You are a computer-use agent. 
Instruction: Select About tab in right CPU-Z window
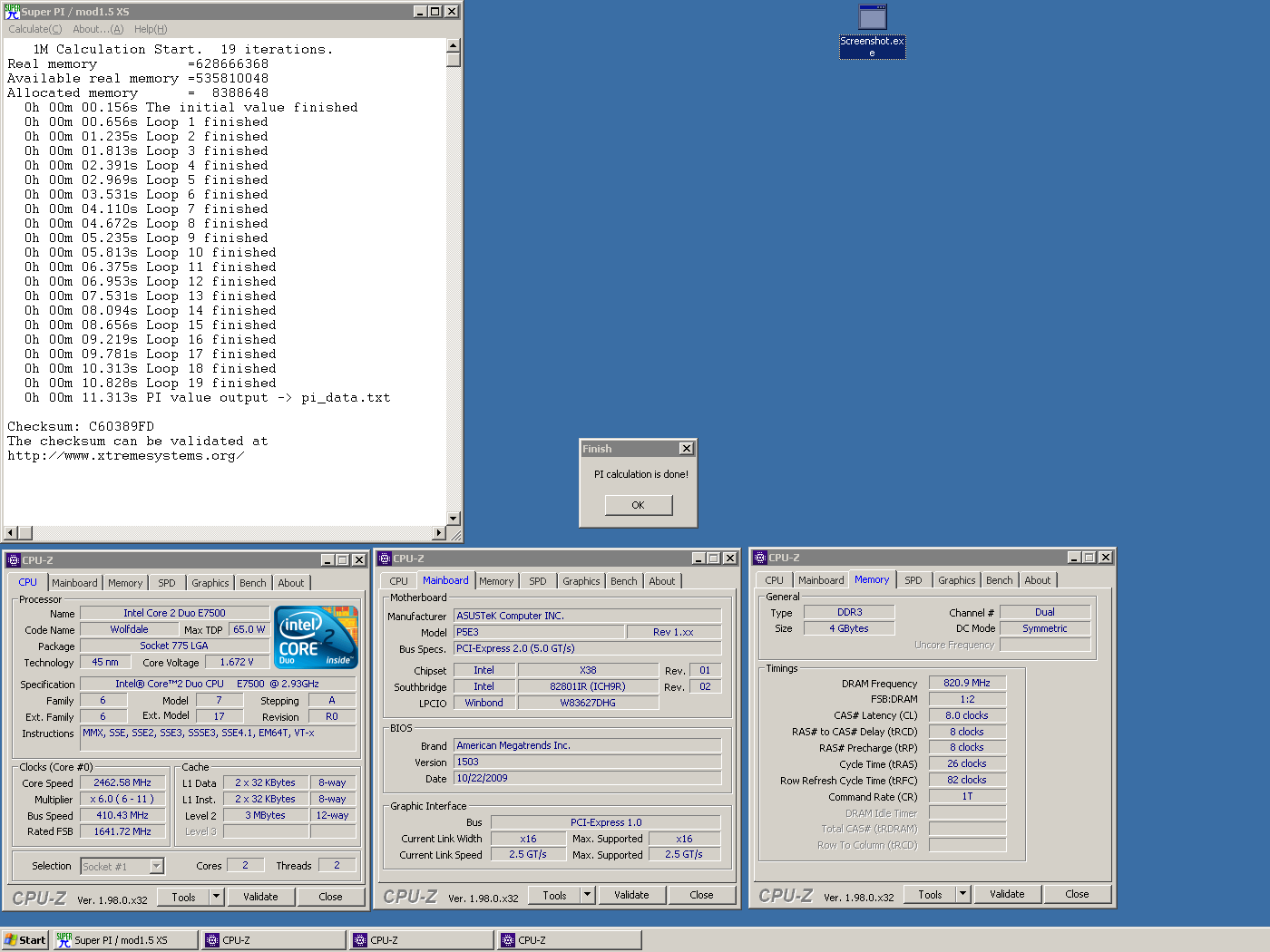(1038, 580)
